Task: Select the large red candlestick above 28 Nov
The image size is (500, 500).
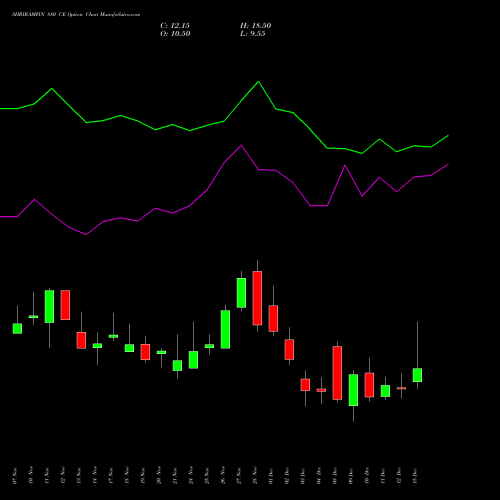Action: point(257,298)
